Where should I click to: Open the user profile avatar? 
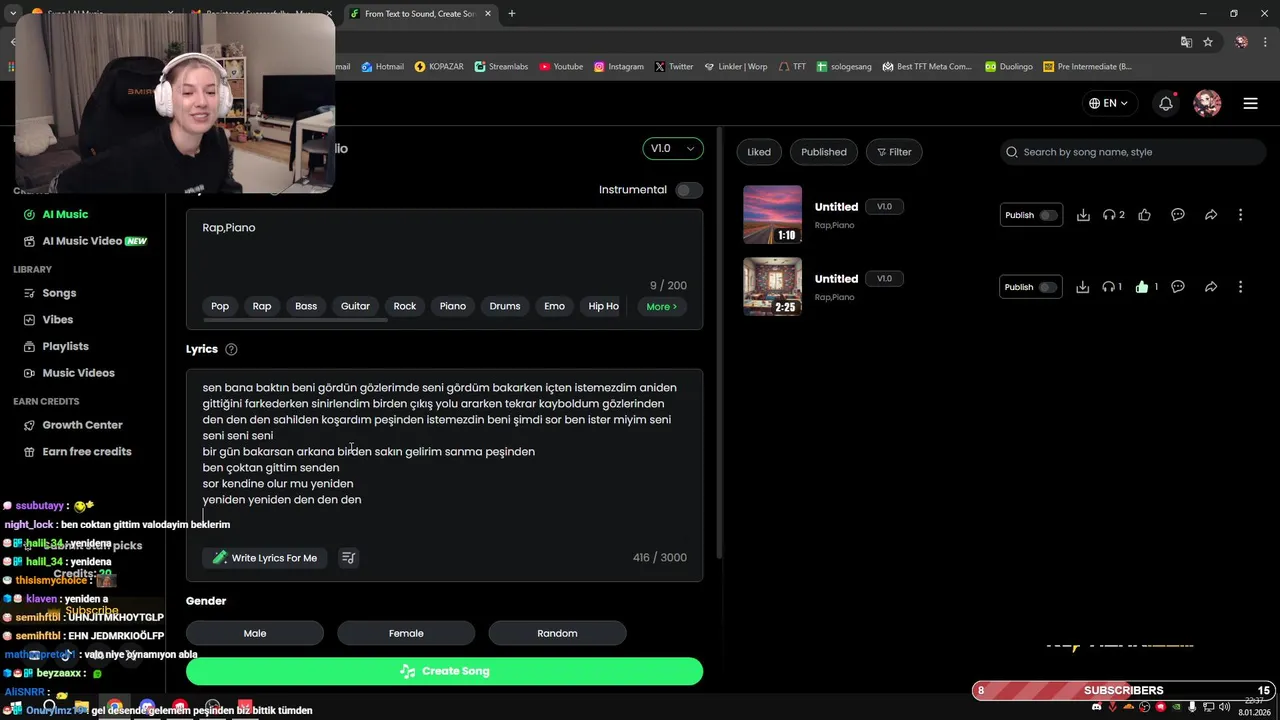click(x=1207, y=103)
